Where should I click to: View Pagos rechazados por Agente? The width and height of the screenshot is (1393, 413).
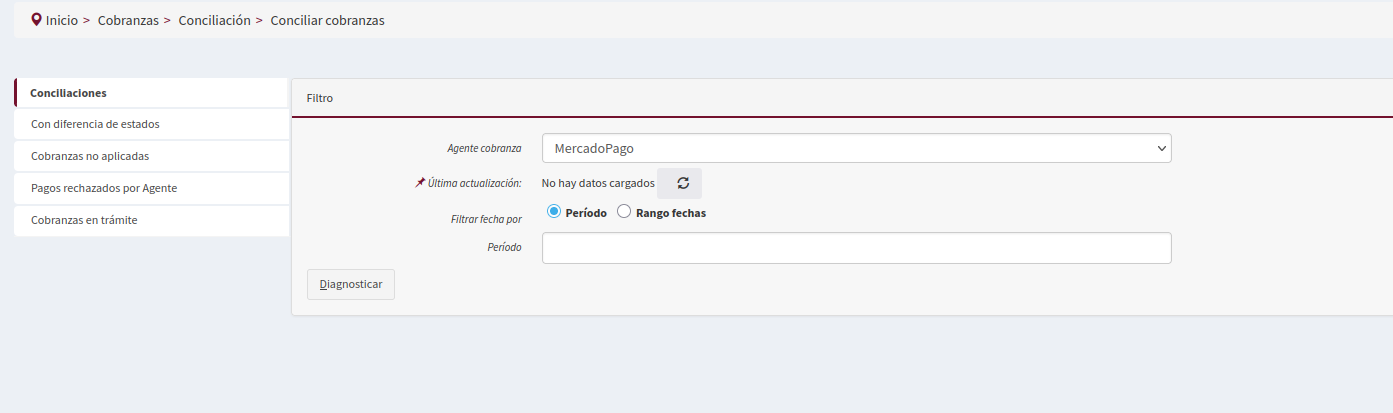click(104, 188)
